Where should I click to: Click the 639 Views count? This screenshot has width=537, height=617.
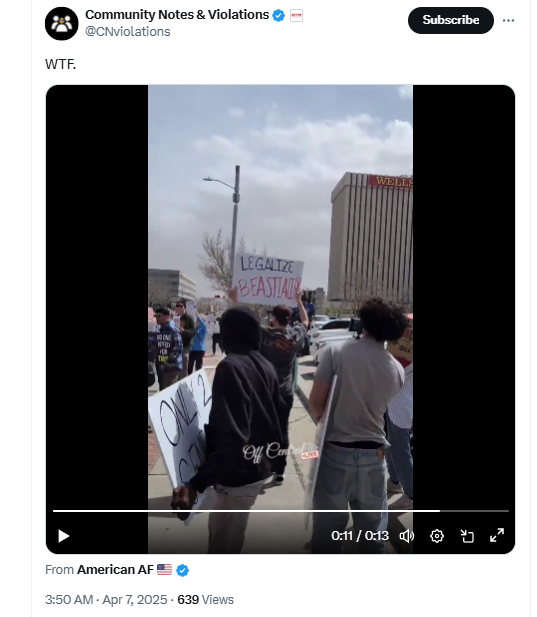(x=205, y=599)
